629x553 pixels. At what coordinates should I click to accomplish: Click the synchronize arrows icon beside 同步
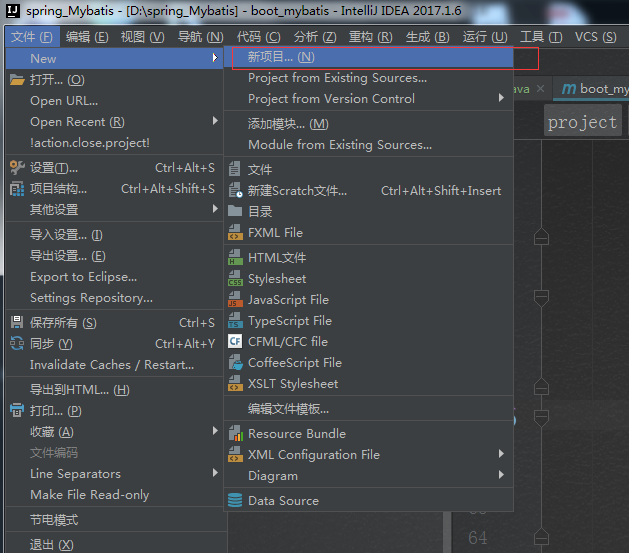[x=17, y=344]
